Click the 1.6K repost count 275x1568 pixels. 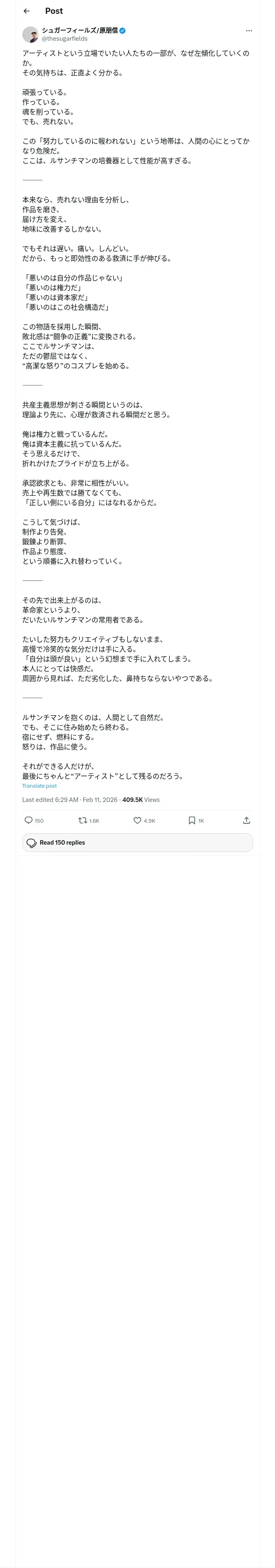coord(94,821)
